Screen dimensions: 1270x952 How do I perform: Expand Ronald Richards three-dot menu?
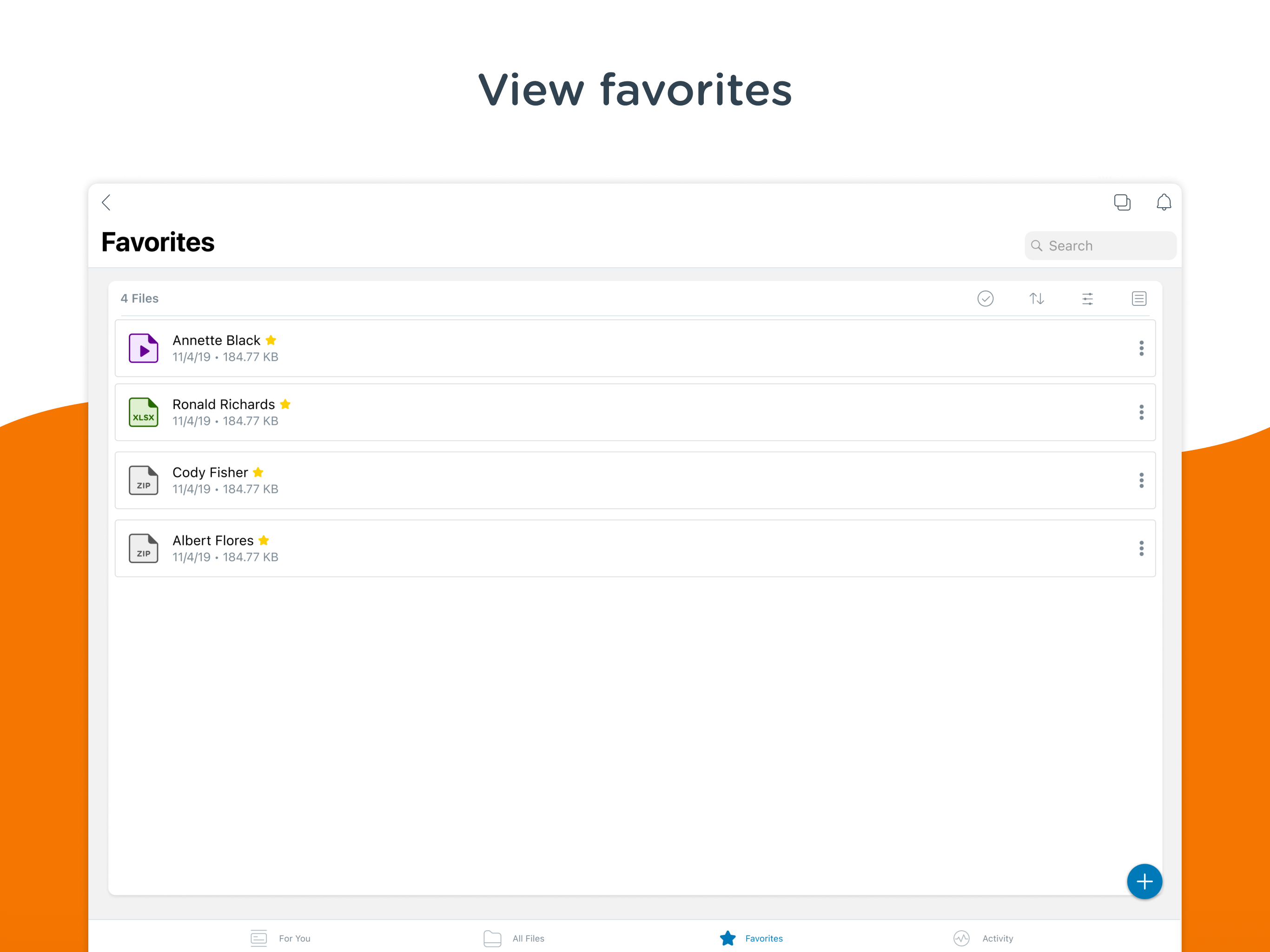1141,412
